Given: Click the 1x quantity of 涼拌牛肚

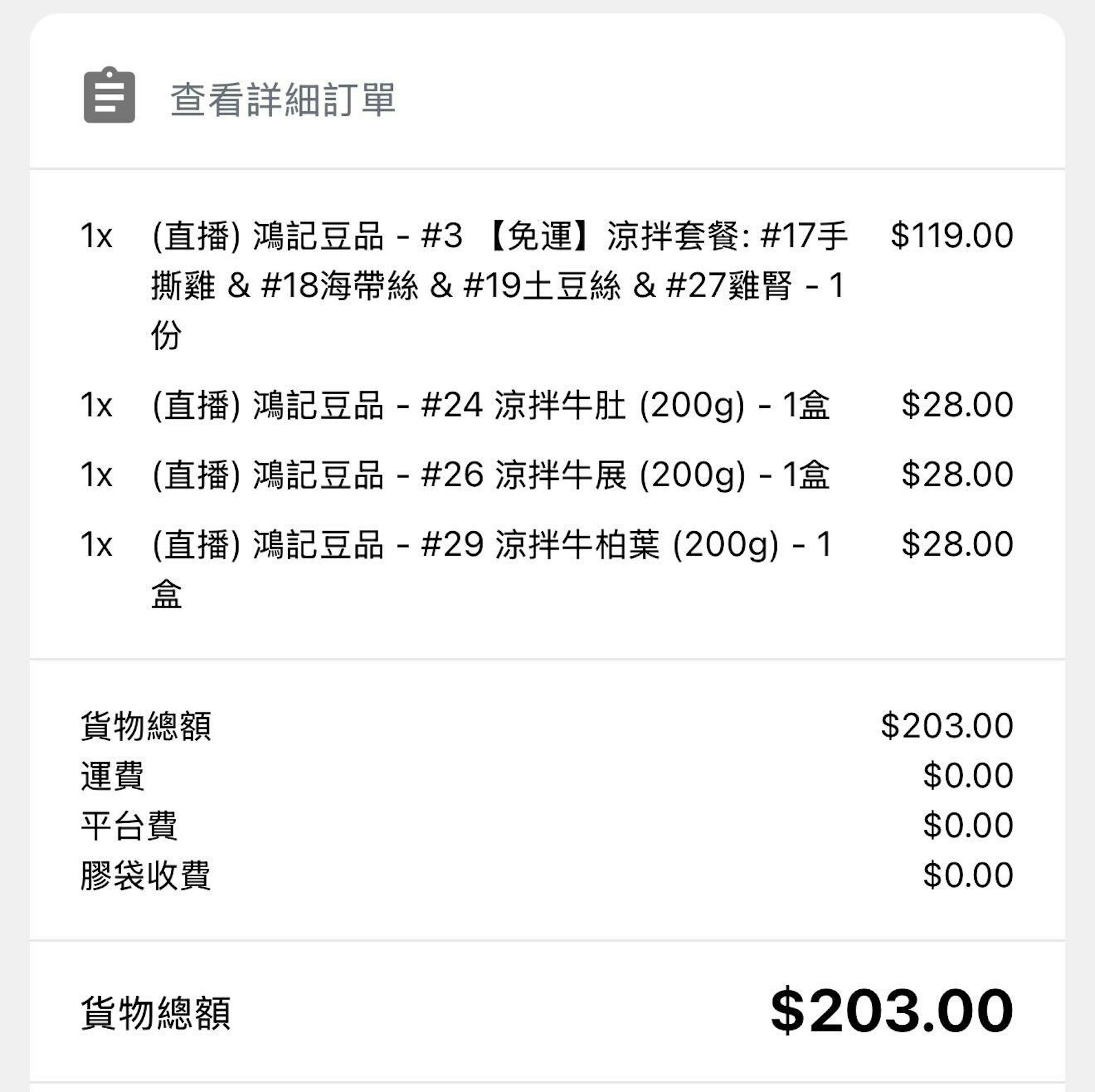Looking at the screenshot, I should pos(96,405).
